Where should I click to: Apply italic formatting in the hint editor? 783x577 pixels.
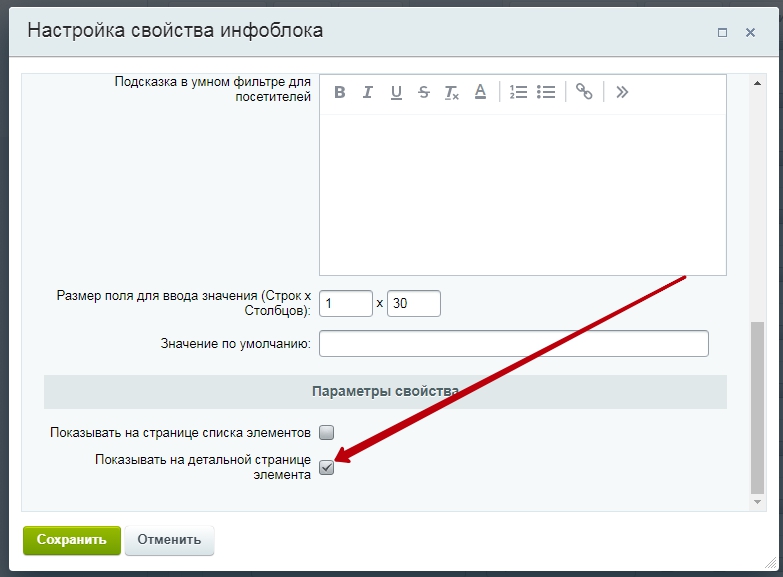368,92
